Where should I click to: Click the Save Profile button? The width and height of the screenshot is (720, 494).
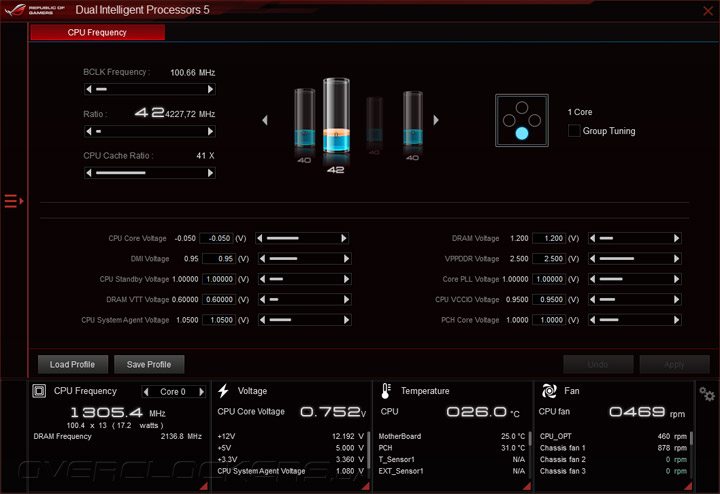tap(149, 365)
